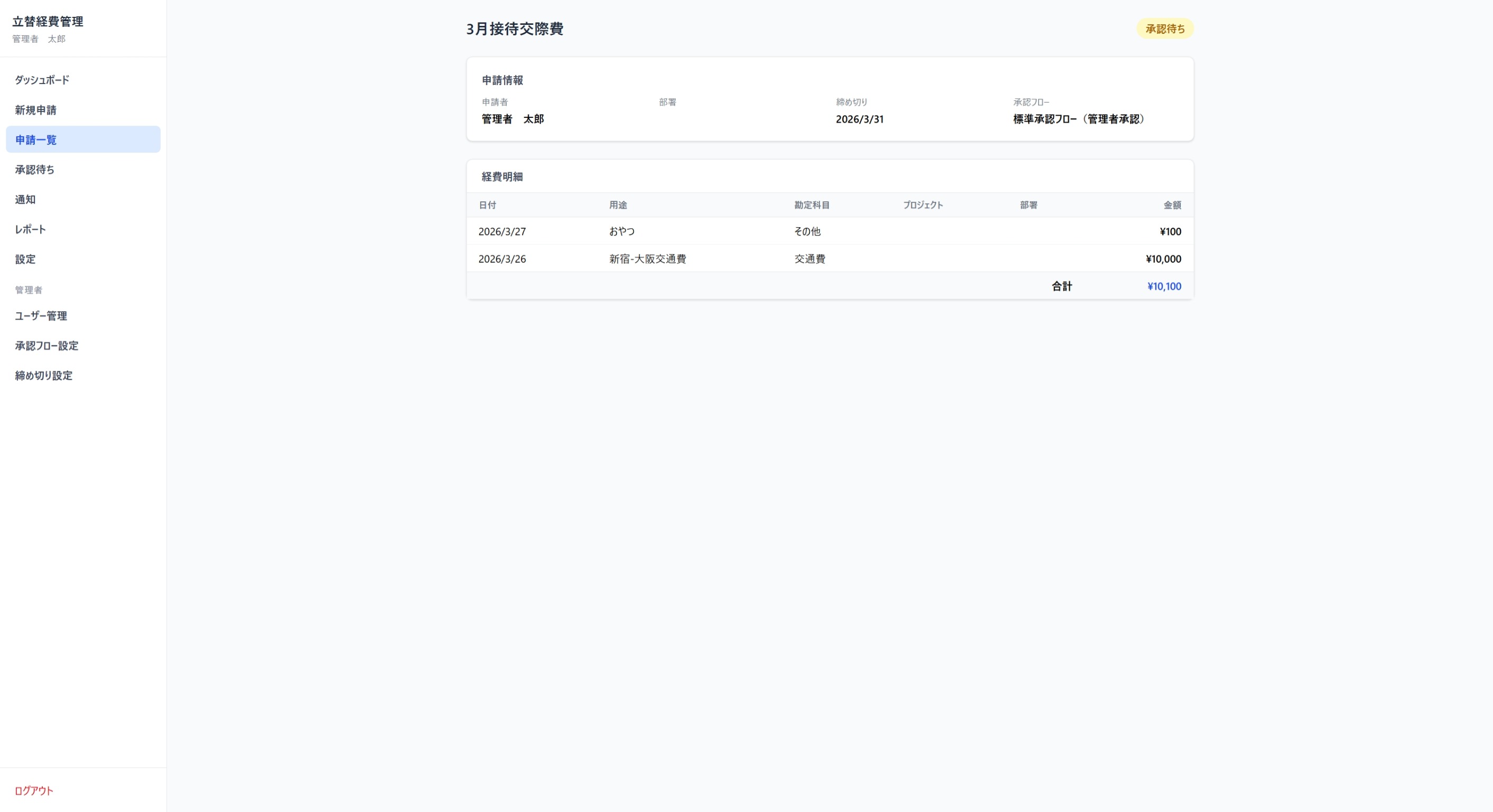Select 新規申請 to create a new request
Screen dimensions: 1493x812
35,109
